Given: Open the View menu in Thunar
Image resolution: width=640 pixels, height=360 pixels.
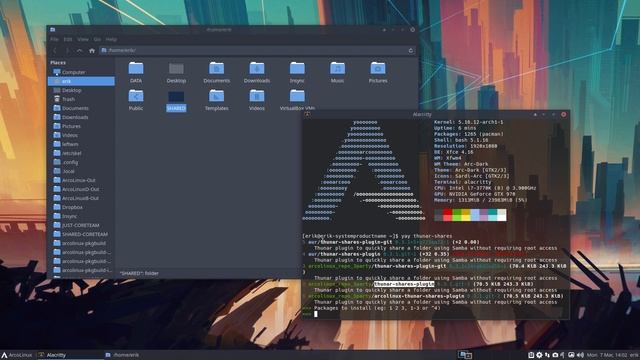Looking at the screenshot, I should [x=83, y=39].
